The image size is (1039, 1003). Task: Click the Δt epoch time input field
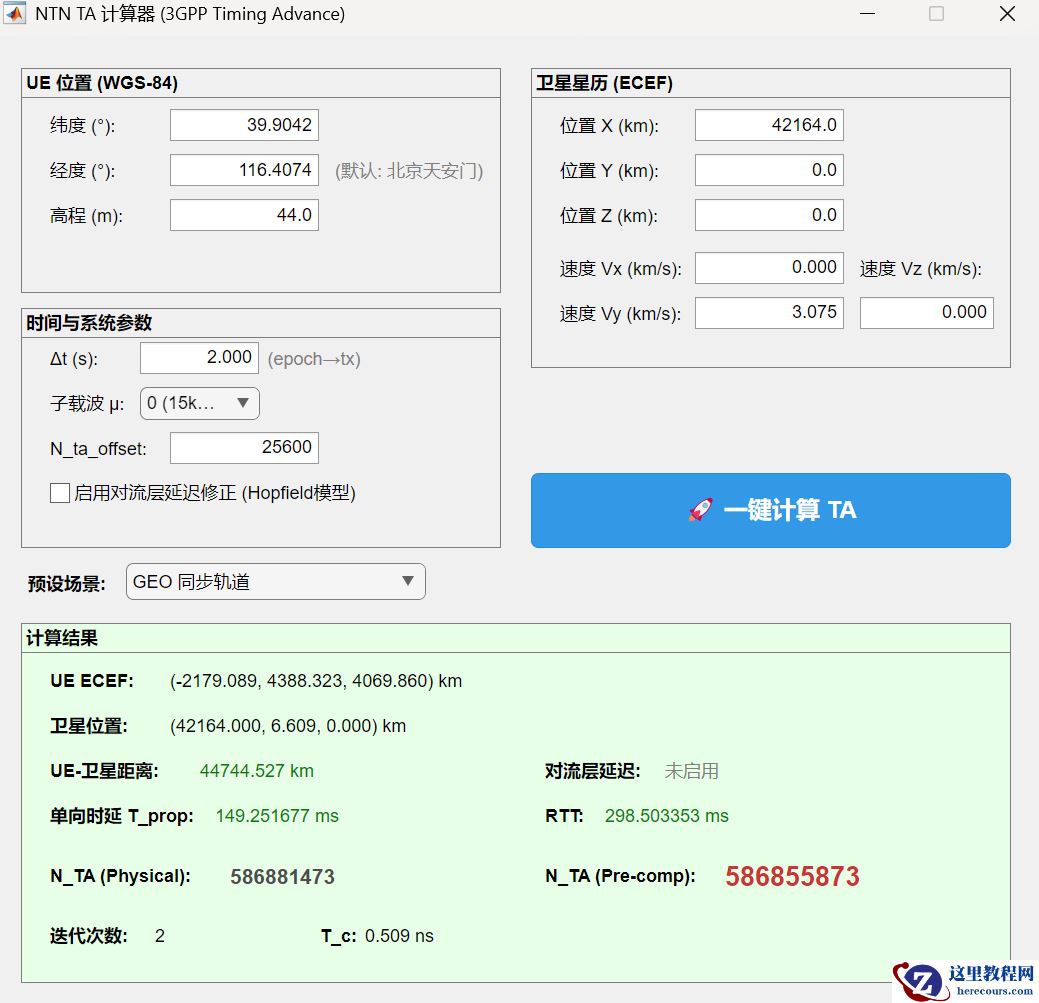point(198,357)
